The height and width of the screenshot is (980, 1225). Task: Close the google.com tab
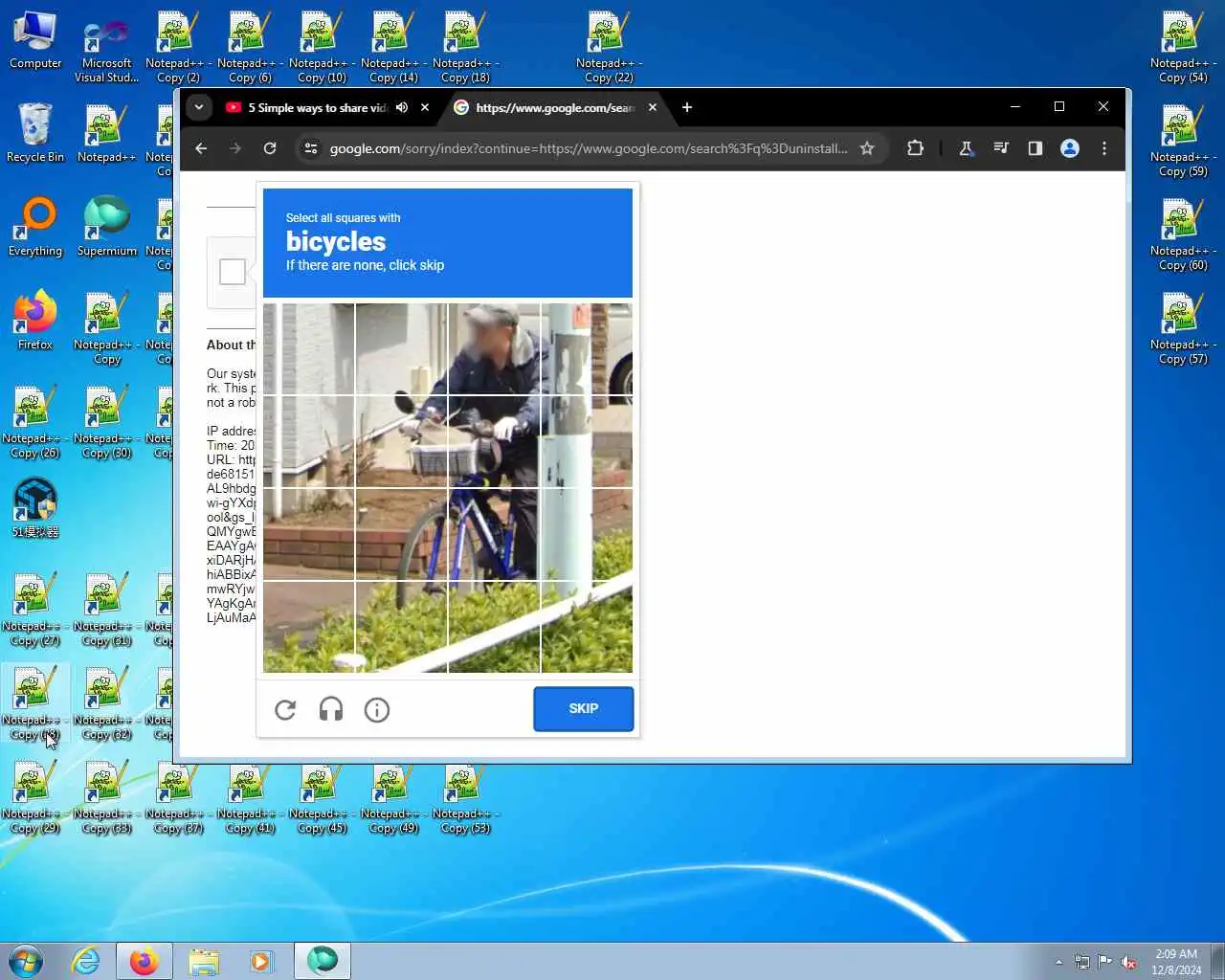(653, 107)
